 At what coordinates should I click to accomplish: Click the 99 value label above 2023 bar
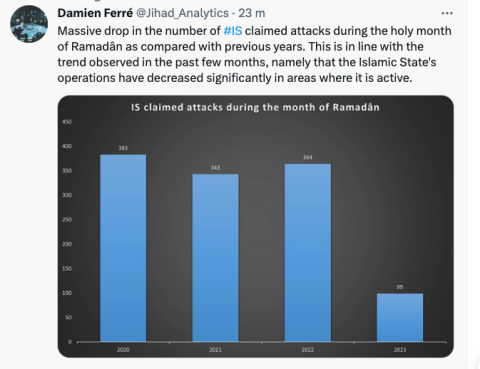[x=400, y=287]
